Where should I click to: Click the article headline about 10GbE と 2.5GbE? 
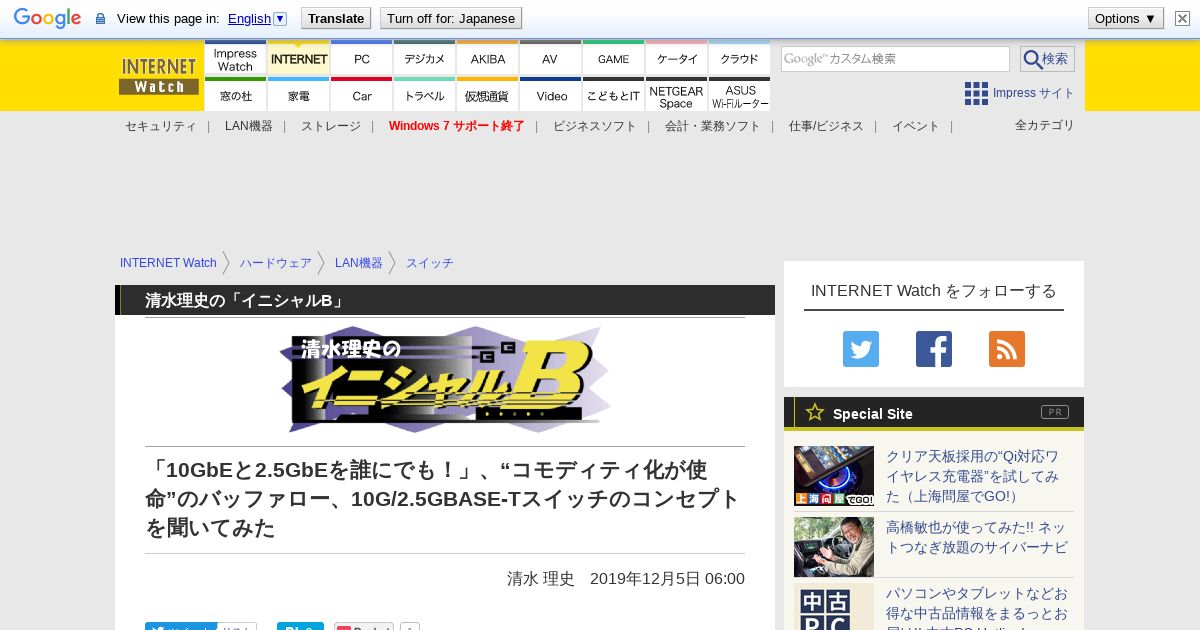pos(442,498)
